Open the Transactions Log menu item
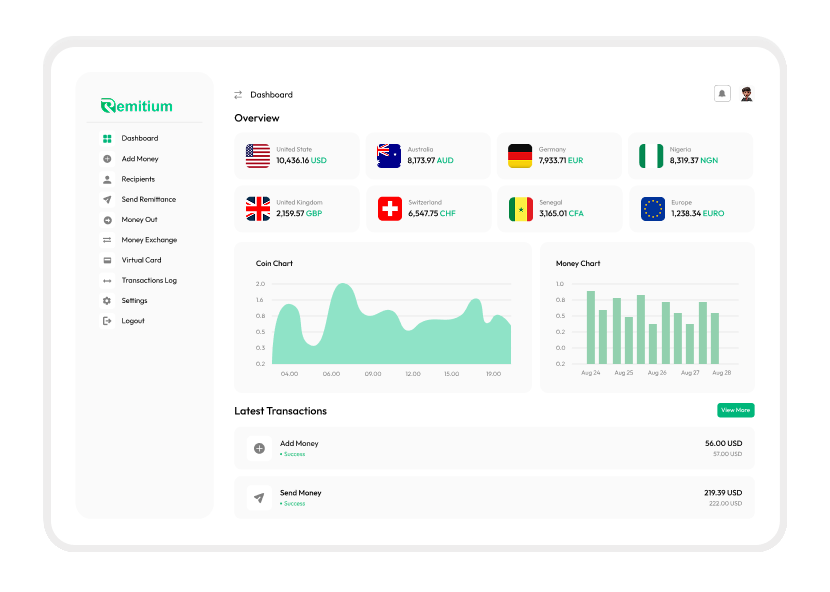The width and height of the screenshot is (830, 592). [x=149, y=281]
